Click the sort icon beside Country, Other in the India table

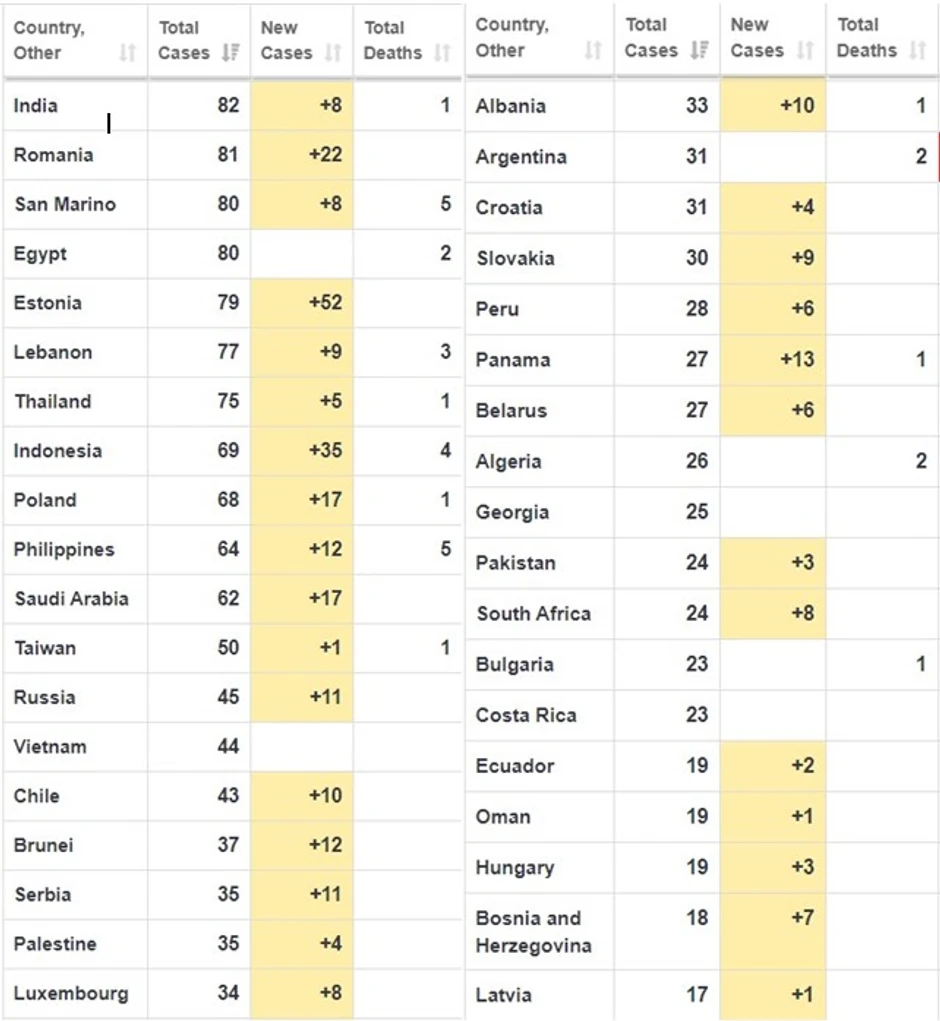(x=127, y=53)
